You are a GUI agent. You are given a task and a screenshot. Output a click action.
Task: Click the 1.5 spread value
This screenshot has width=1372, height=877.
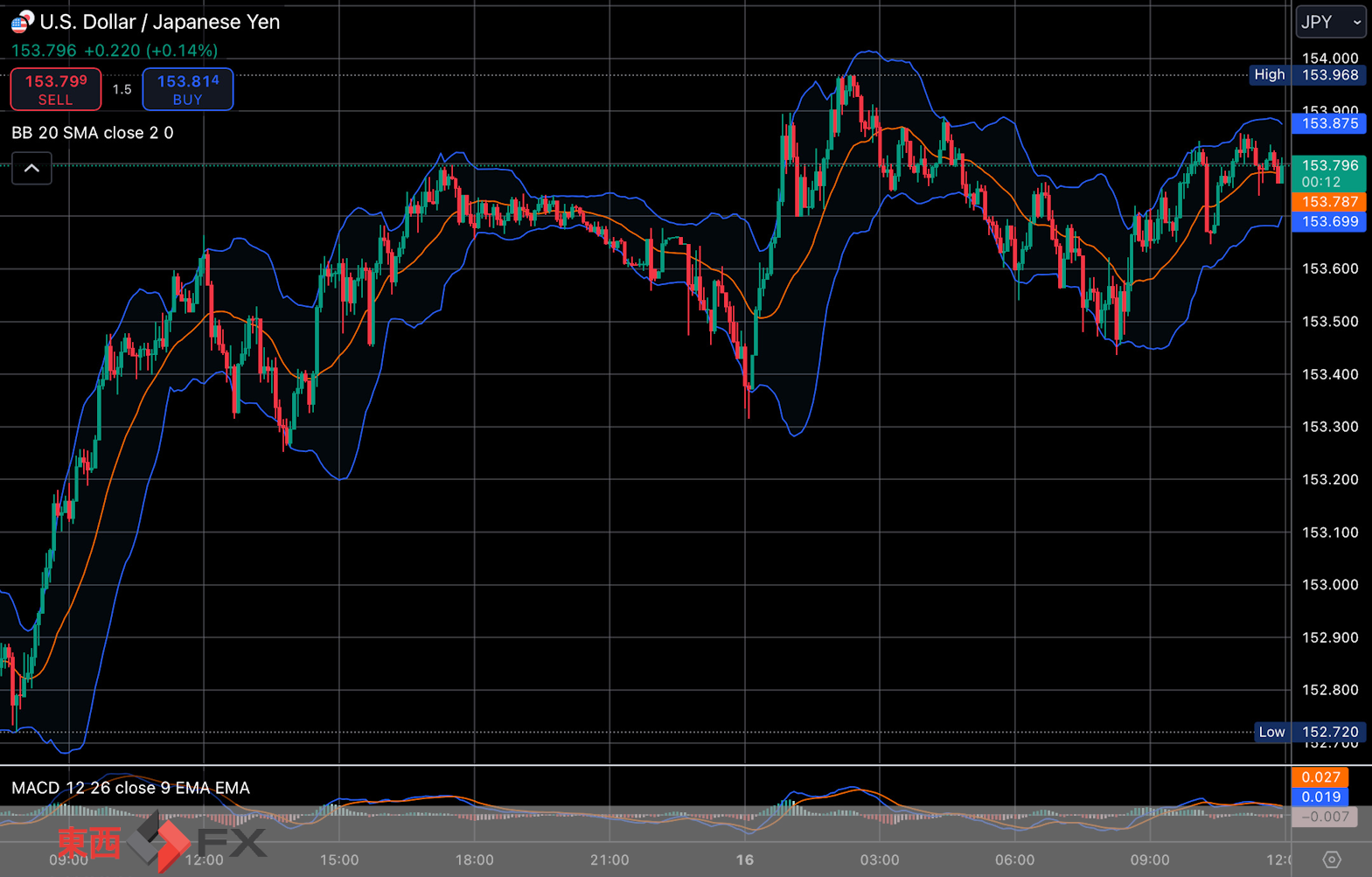(122, 89)
